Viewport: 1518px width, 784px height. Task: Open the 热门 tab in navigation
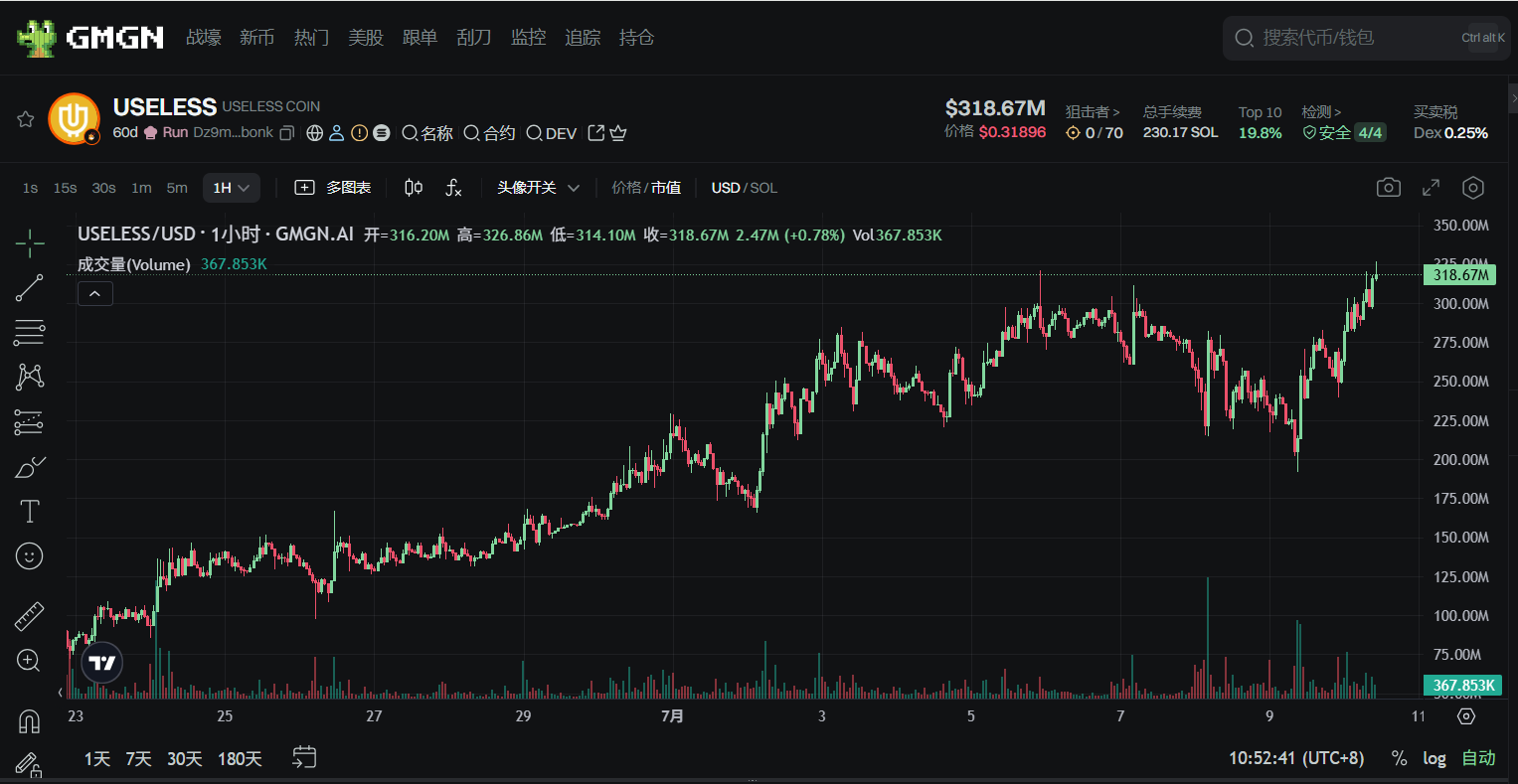pos(311,38)
